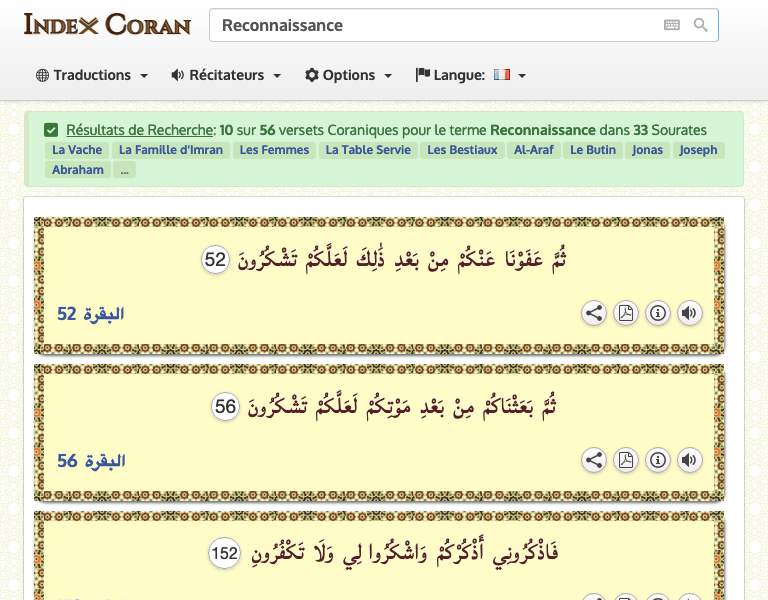Export verse 56 as PDF
The width and height of the screenshot is (768, 600).
(x=626, y=460)
